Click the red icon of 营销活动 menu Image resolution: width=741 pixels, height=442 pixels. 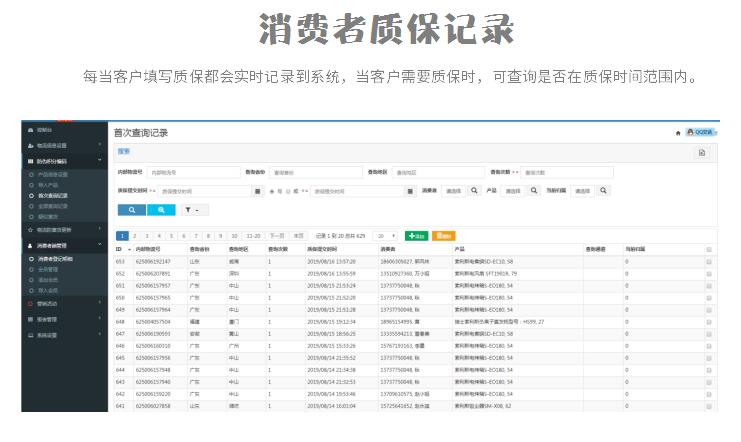pos(31,304)
